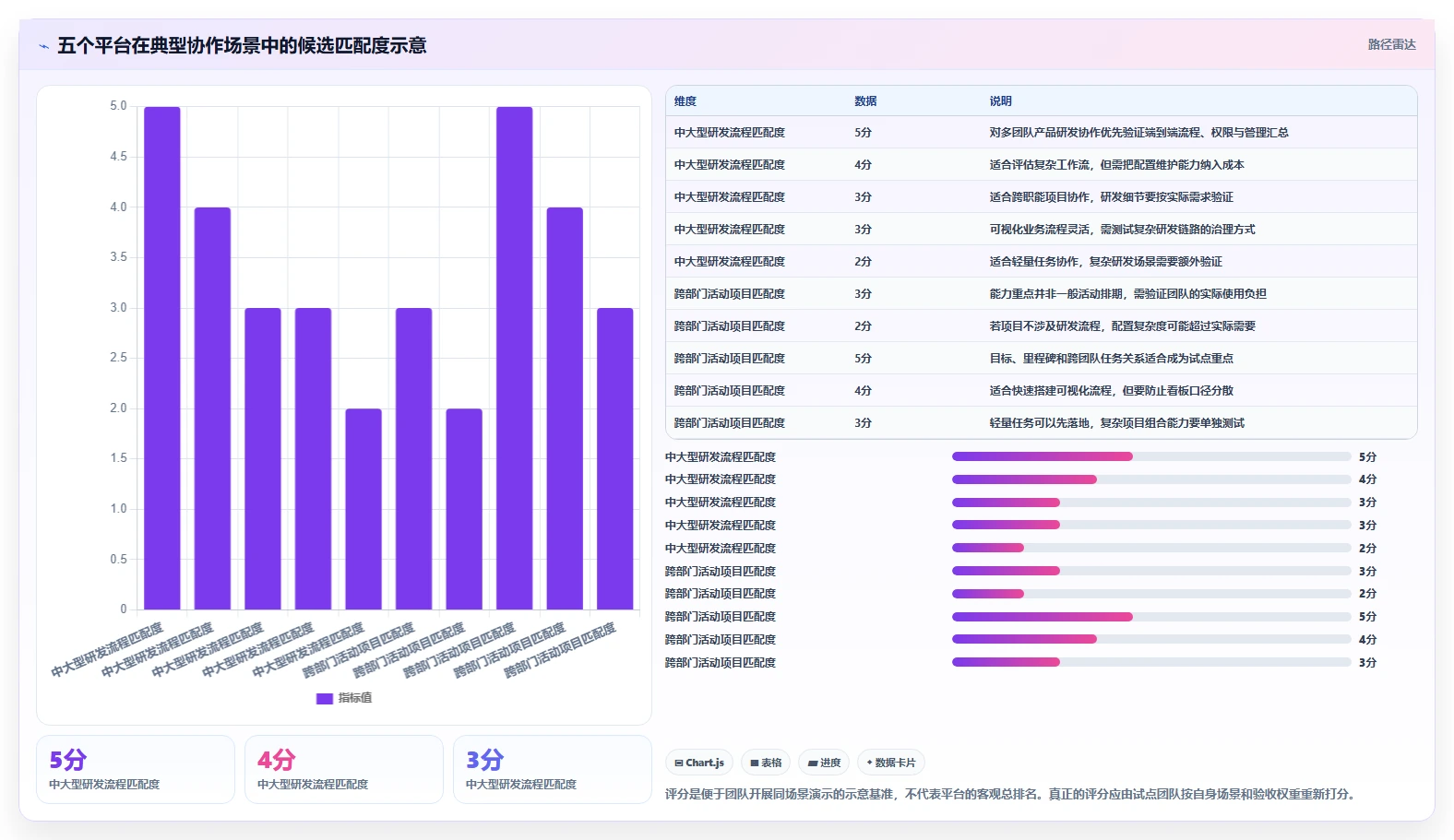Screen dimensions: 1454x840
Task: Open the 5分 summary card
Action: (136, 769)
